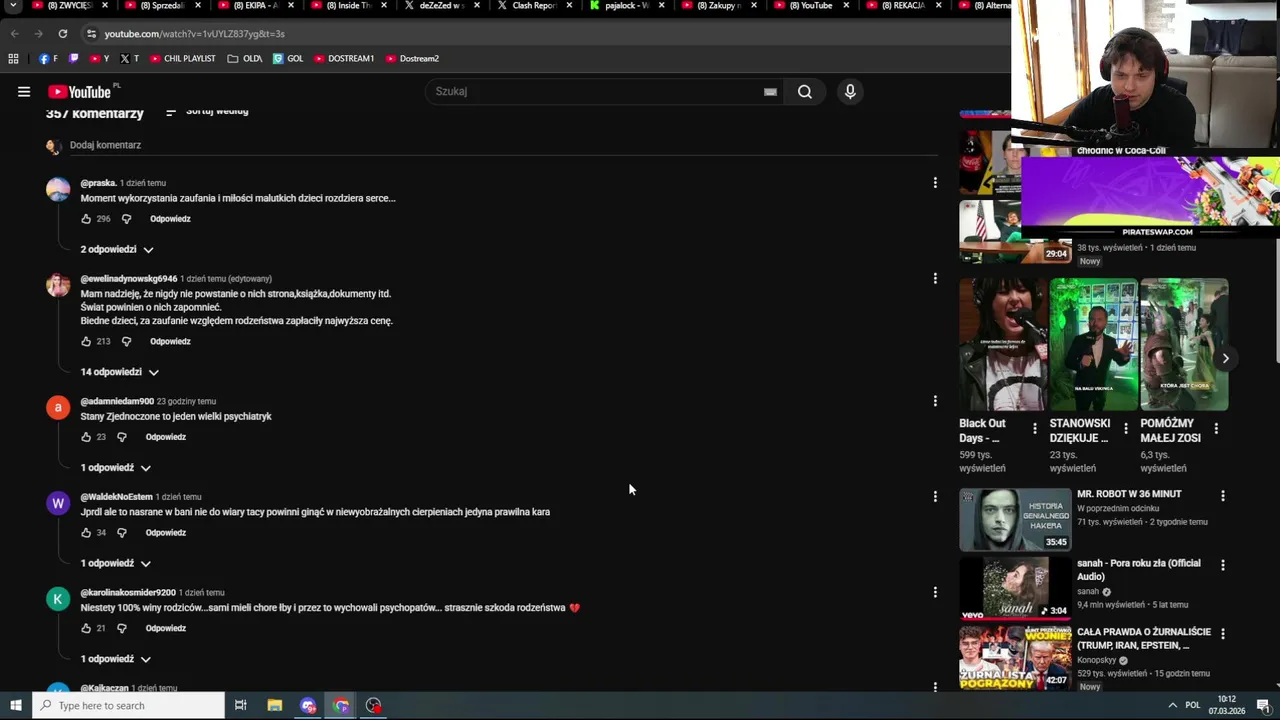Image resolution: width=1280 pixels, height=720 pixels.
Task: Dislike the comment by @adamniedam900
Action: pyautogui.click(x=122, y=437)
